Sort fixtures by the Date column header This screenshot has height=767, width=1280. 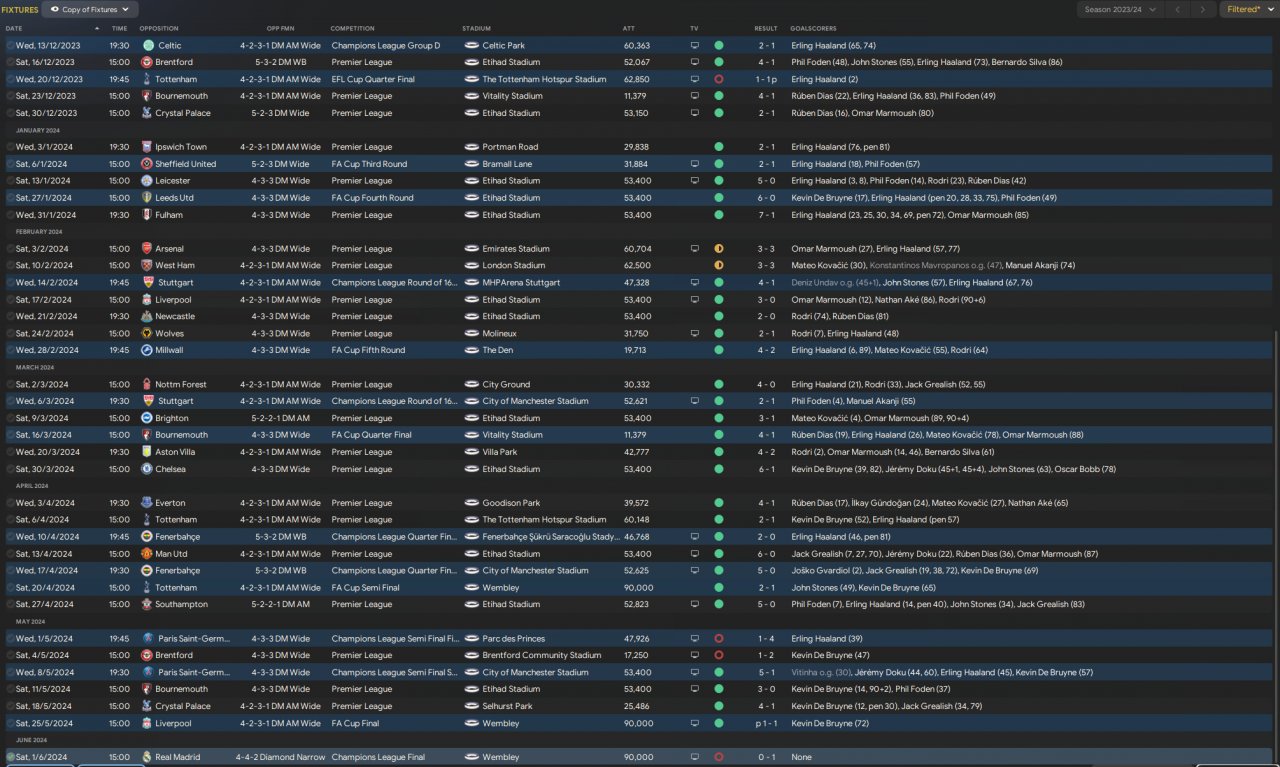(x=14, y=28)
